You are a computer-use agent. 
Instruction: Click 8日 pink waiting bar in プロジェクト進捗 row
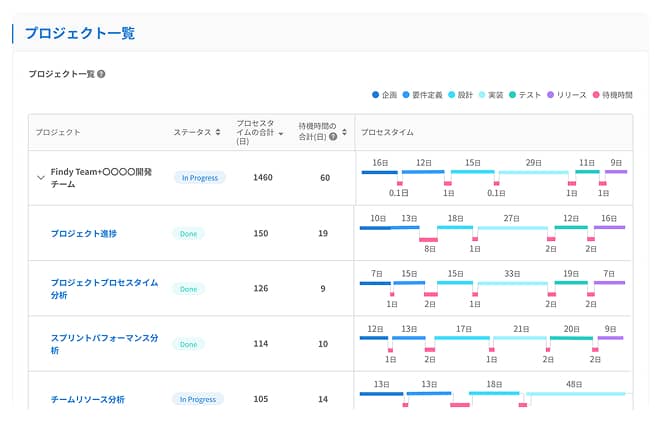click(x=429, y=240)
